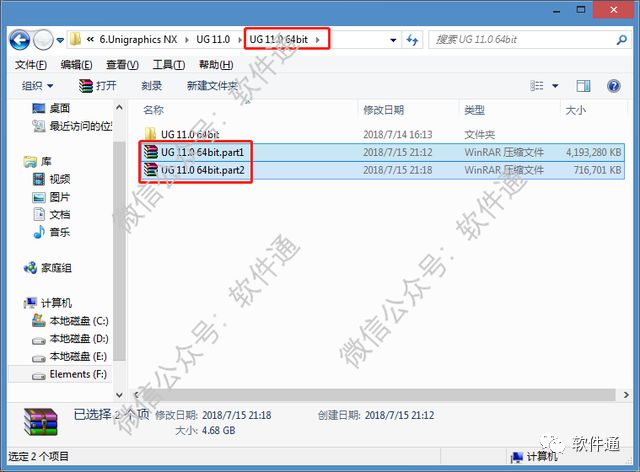Open the 工具(T) menu
This screenshot has width=640, height=472.
point(169,65)
